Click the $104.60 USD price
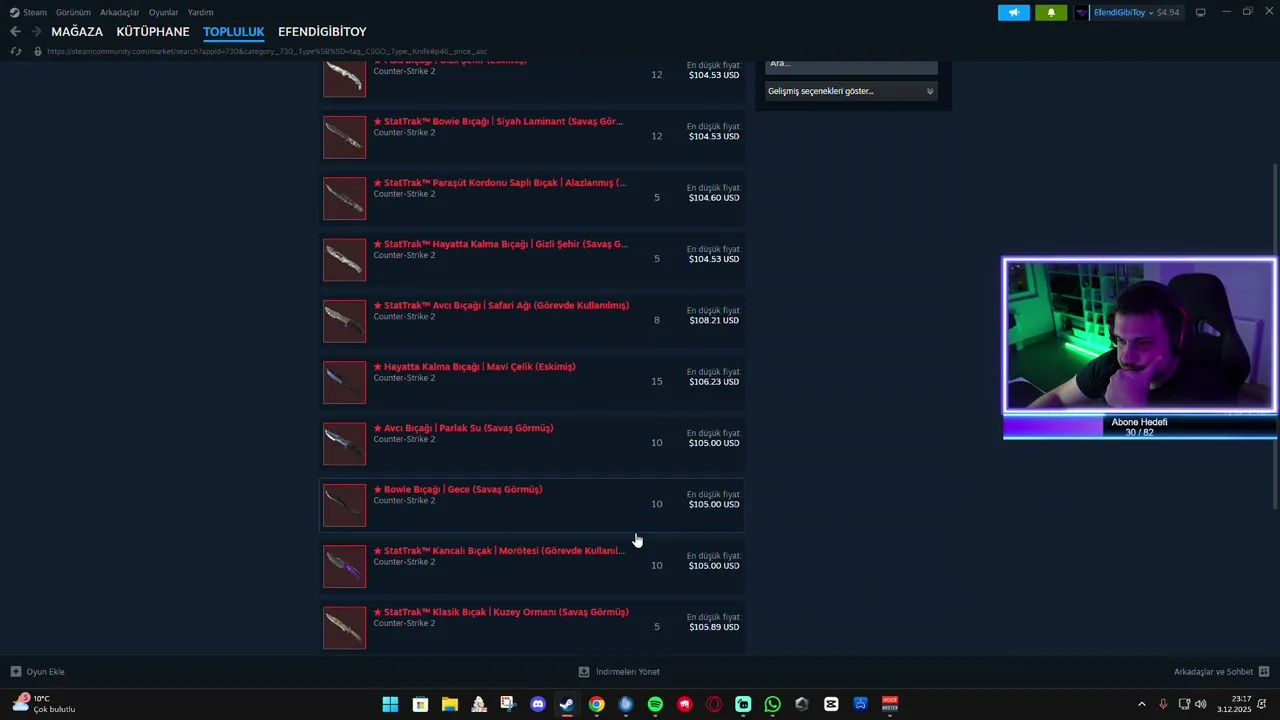The image size is (1280, 720). (714, 197)
